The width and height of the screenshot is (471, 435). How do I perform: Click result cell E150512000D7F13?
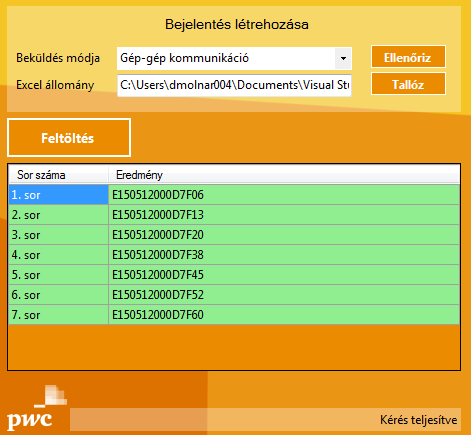pos(284,215)
